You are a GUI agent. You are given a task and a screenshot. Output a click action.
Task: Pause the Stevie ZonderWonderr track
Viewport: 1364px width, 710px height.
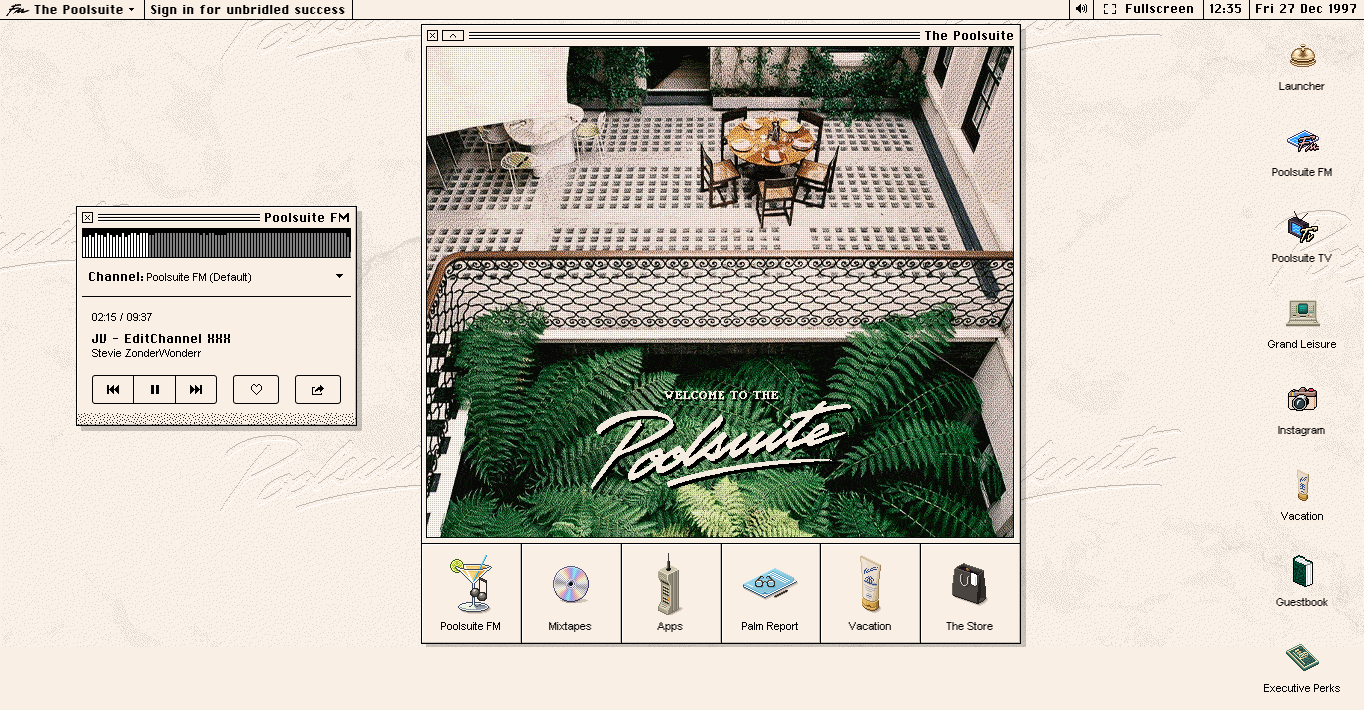[x=154, y=389]
